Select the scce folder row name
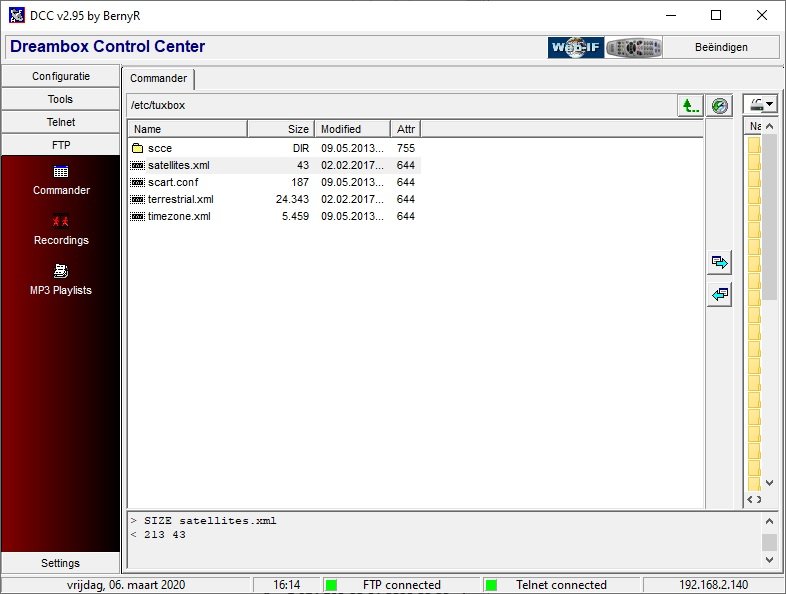Screen dimensions: 786x594 (160, 148)
